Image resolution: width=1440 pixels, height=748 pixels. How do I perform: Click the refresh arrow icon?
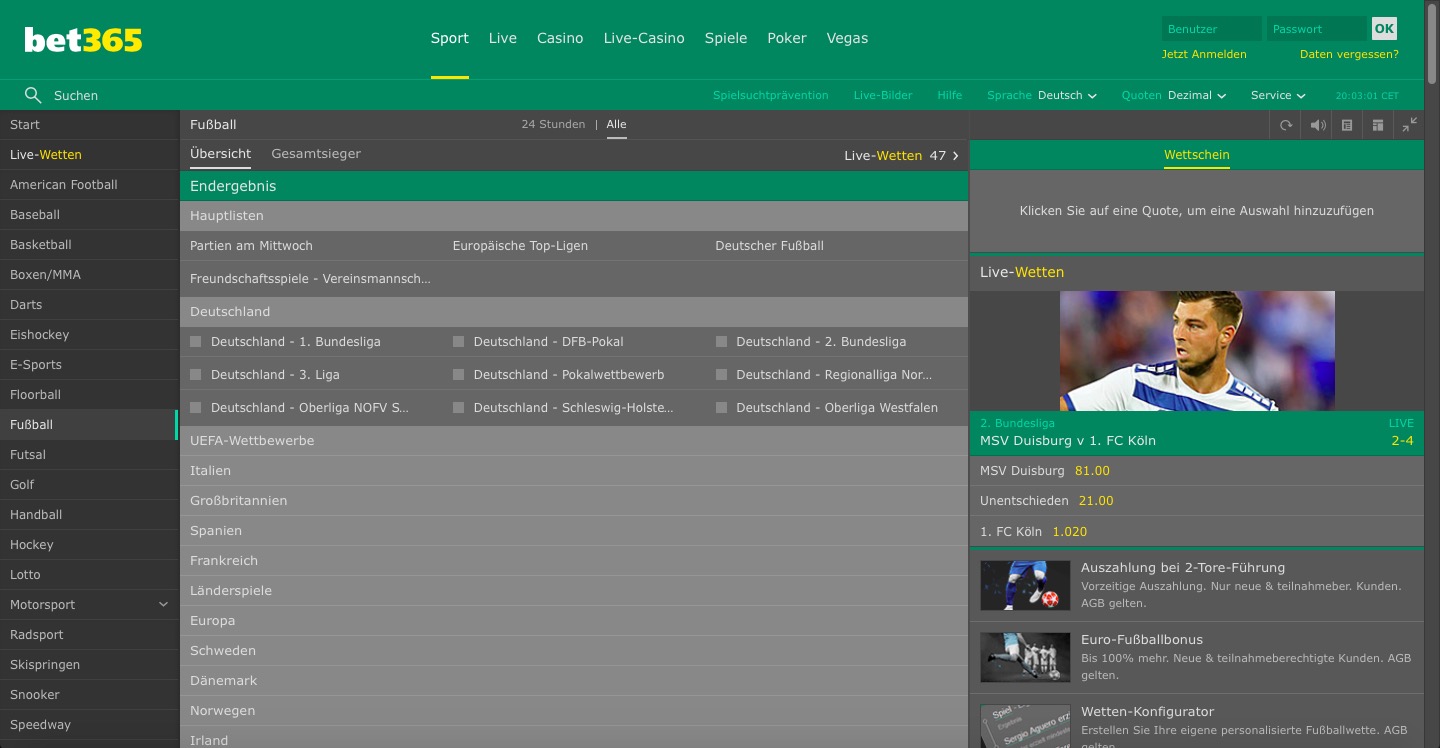1286,125
